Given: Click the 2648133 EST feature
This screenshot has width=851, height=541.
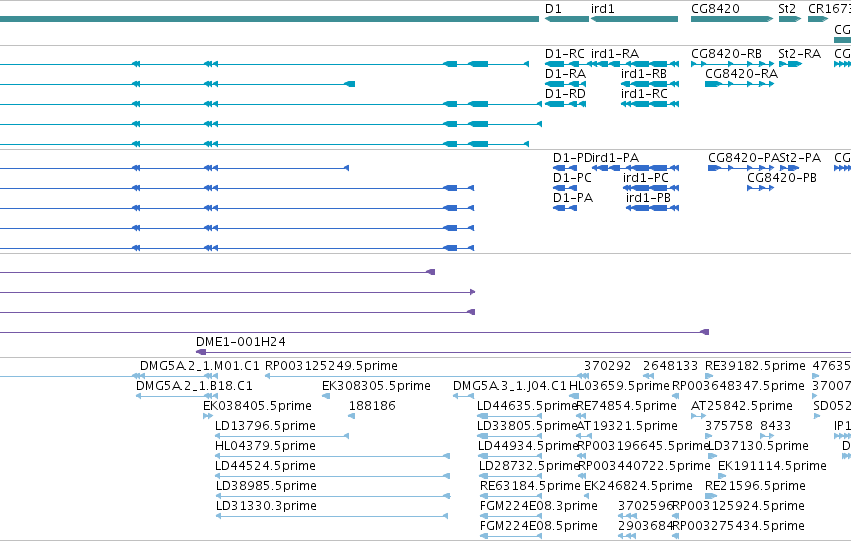Looking at the screenshot, I should coord(649,376).
